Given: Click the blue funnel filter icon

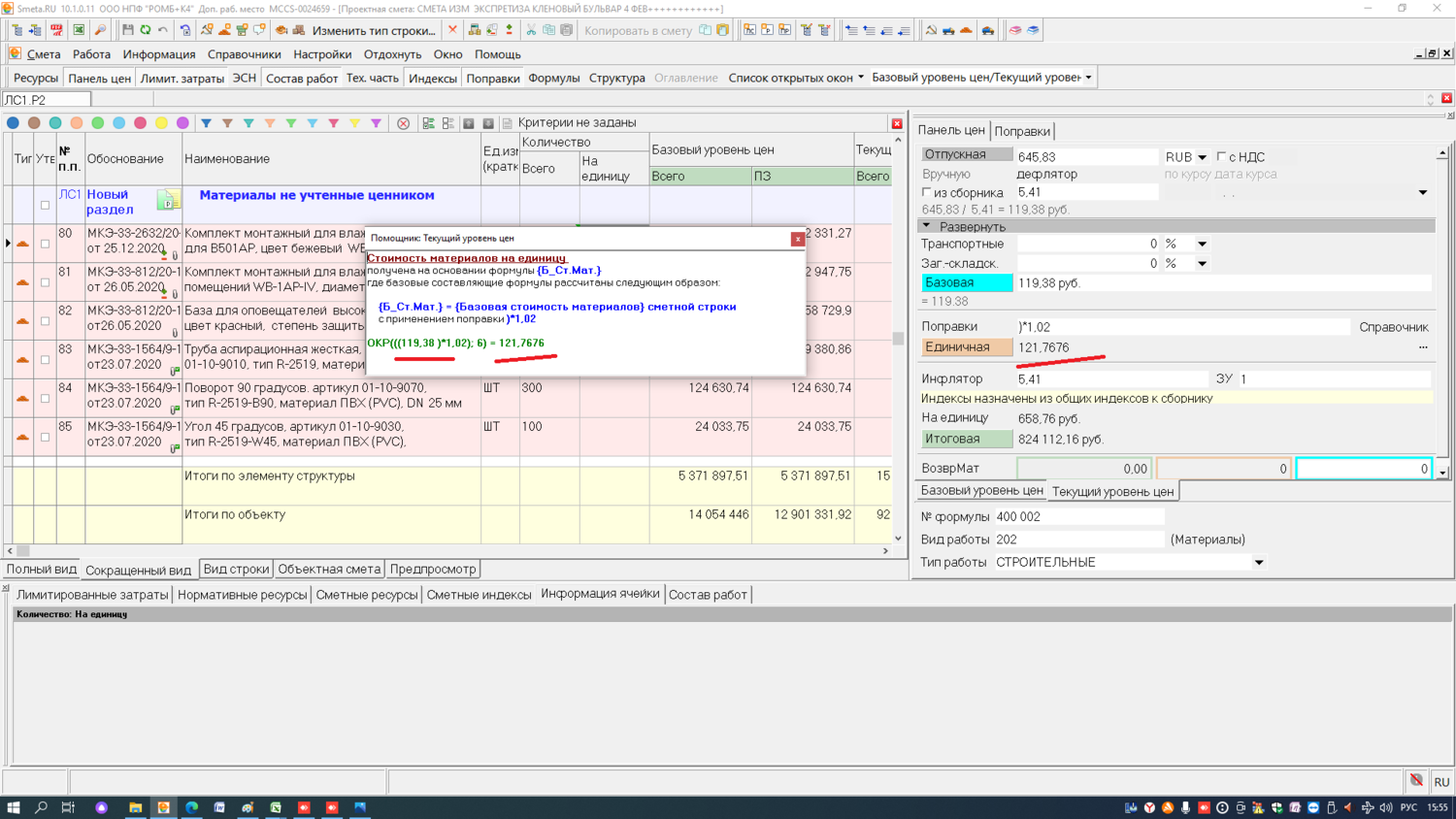Looking at the screenshot, I should tap(206, 123).
